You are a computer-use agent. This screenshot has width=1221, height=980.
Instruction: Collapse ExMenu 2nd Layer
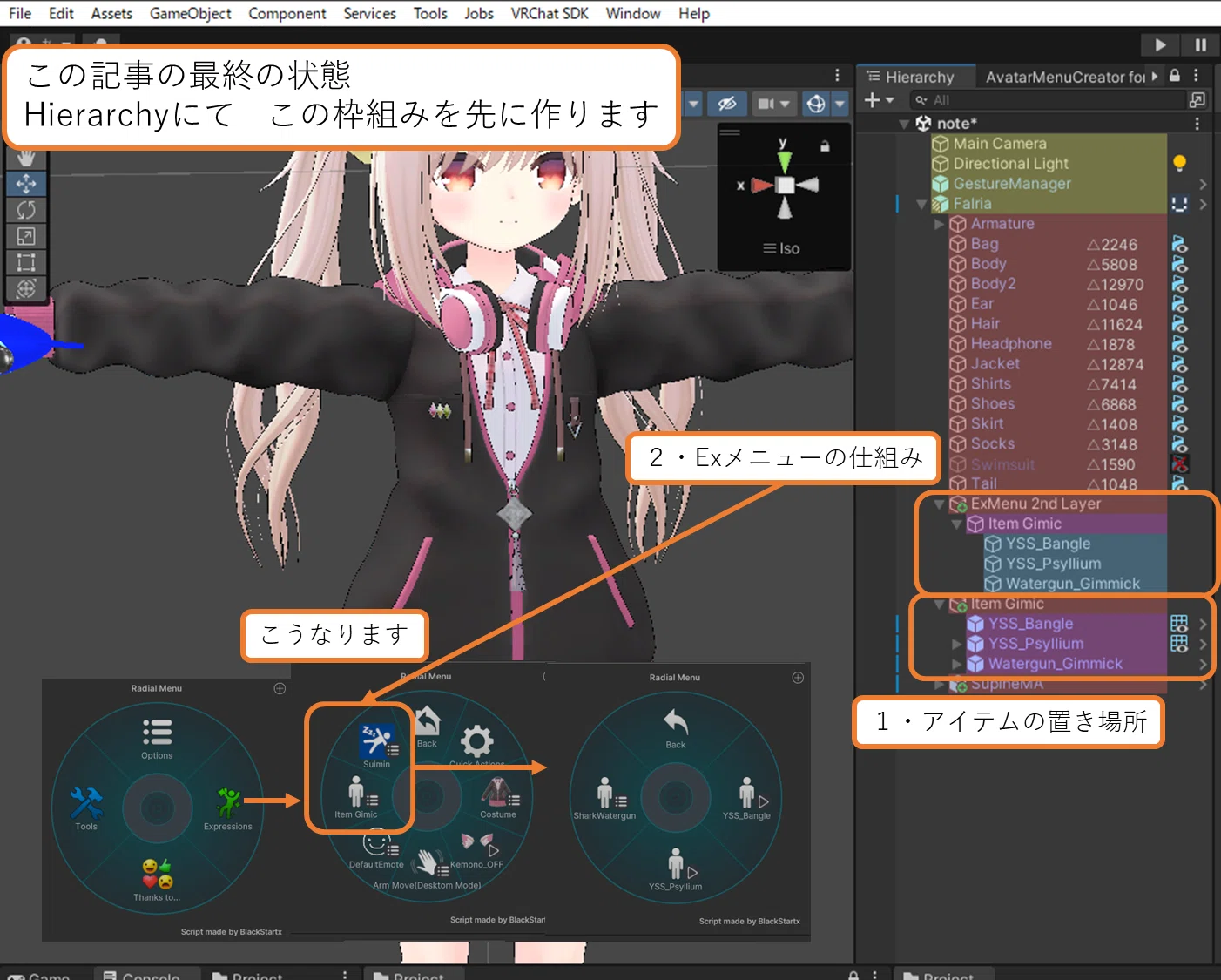[939, 504]
